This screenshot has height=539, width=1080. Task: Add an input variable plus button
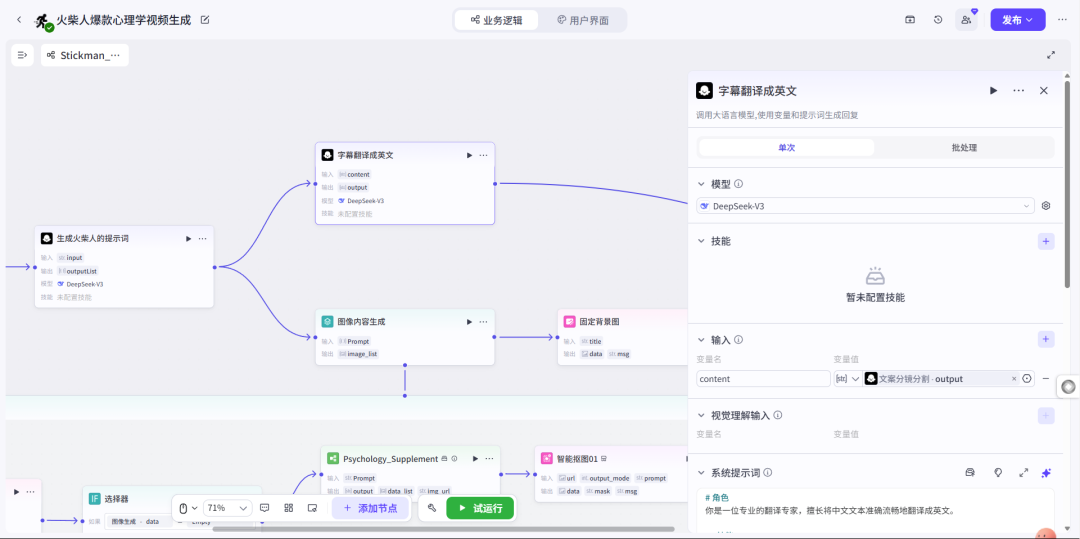tap(1046, 339)
